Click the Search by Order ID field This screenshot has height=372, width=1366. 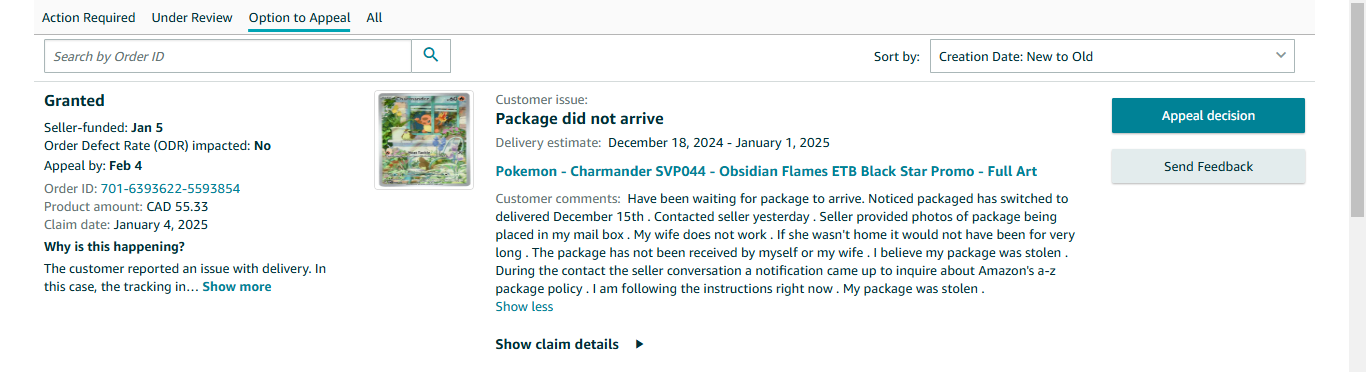click(x=228, y=56)
